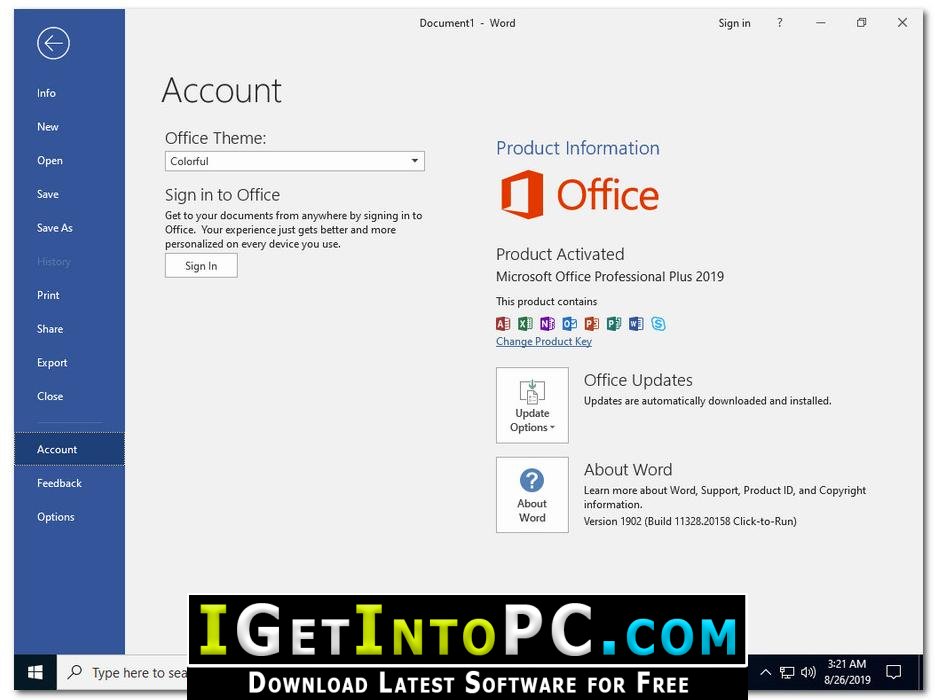Select Close in the sidebar

tap(50, 396)
